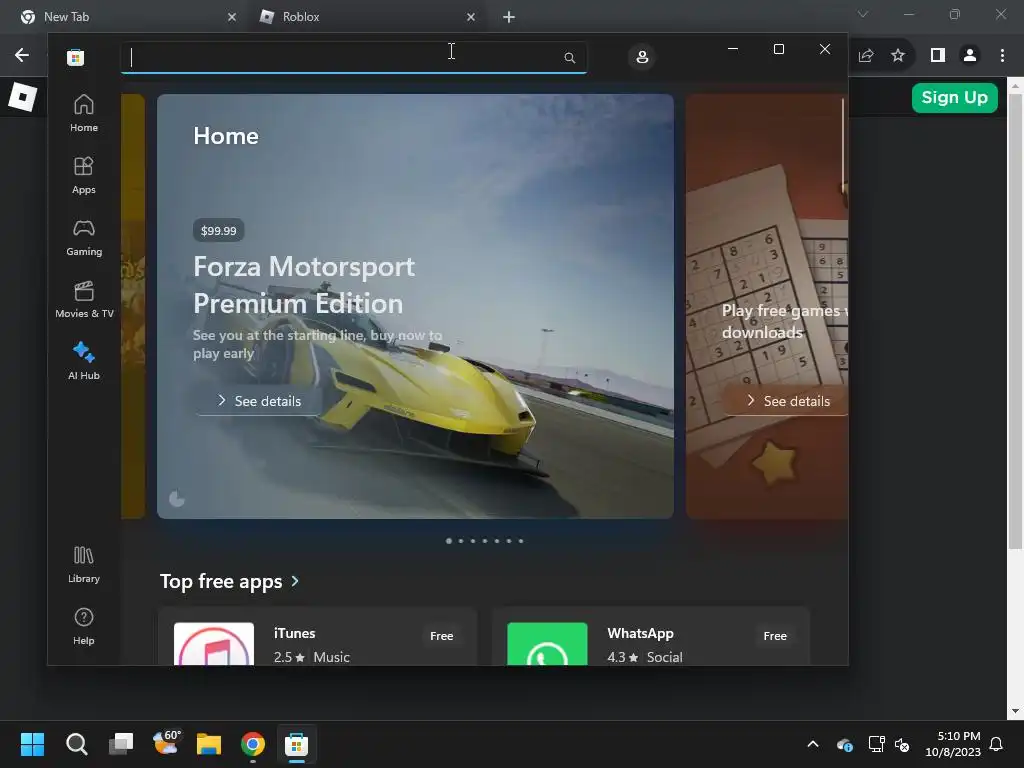Open the Gaming section in Store sidebar
This screenshot has height=768, width=1024.
point(84,237)
